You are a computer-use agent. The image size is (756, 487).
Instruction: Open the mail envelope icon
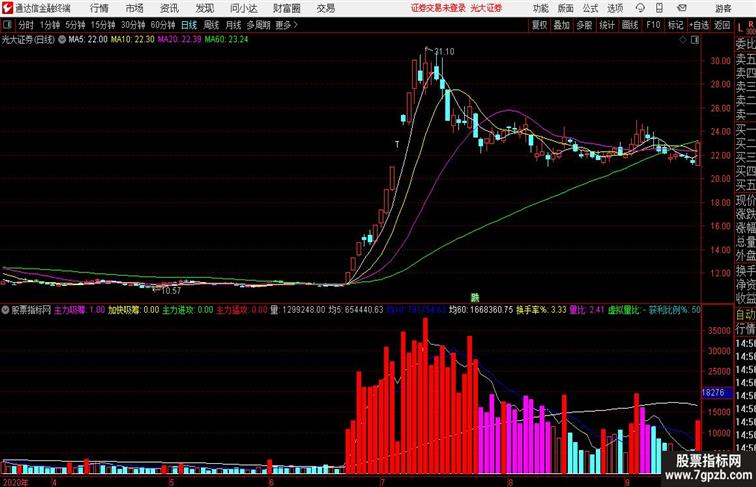[682, 8]
